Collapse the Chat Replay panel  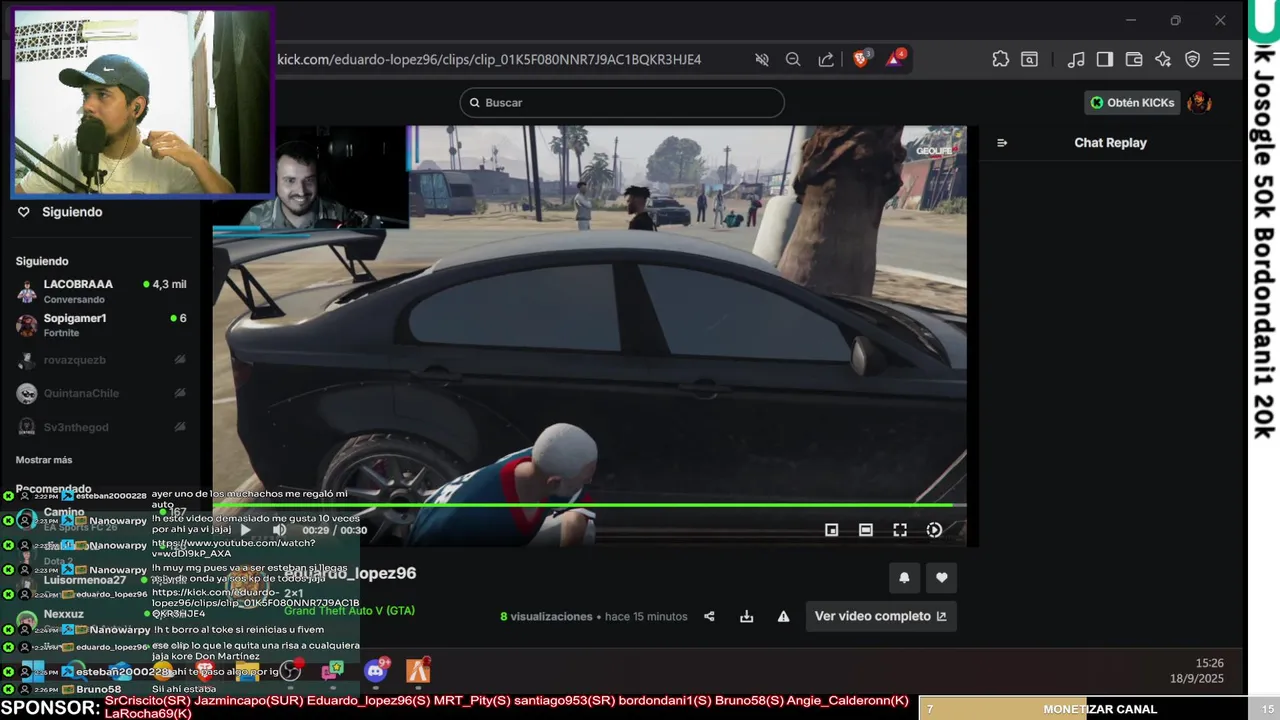[1002, 143]
